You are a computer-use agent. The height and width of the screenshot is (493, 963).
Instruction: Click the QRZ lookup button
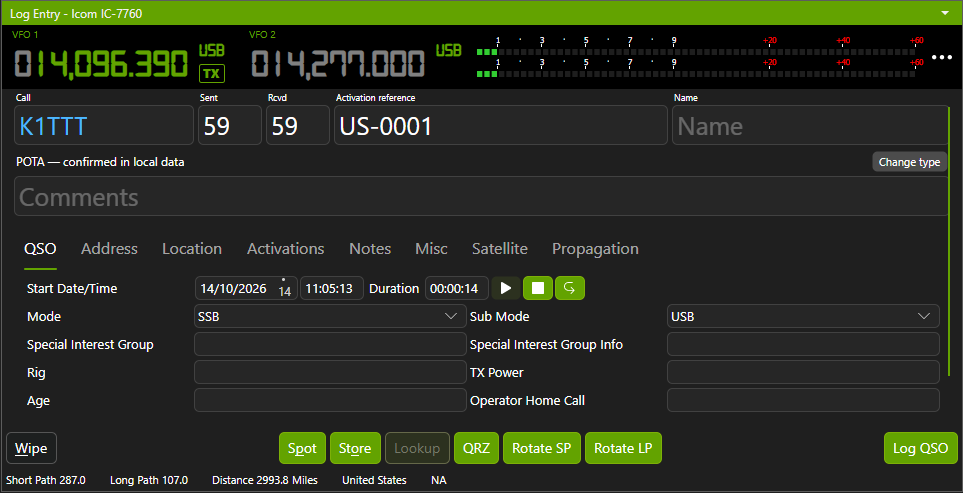(477, 448)
